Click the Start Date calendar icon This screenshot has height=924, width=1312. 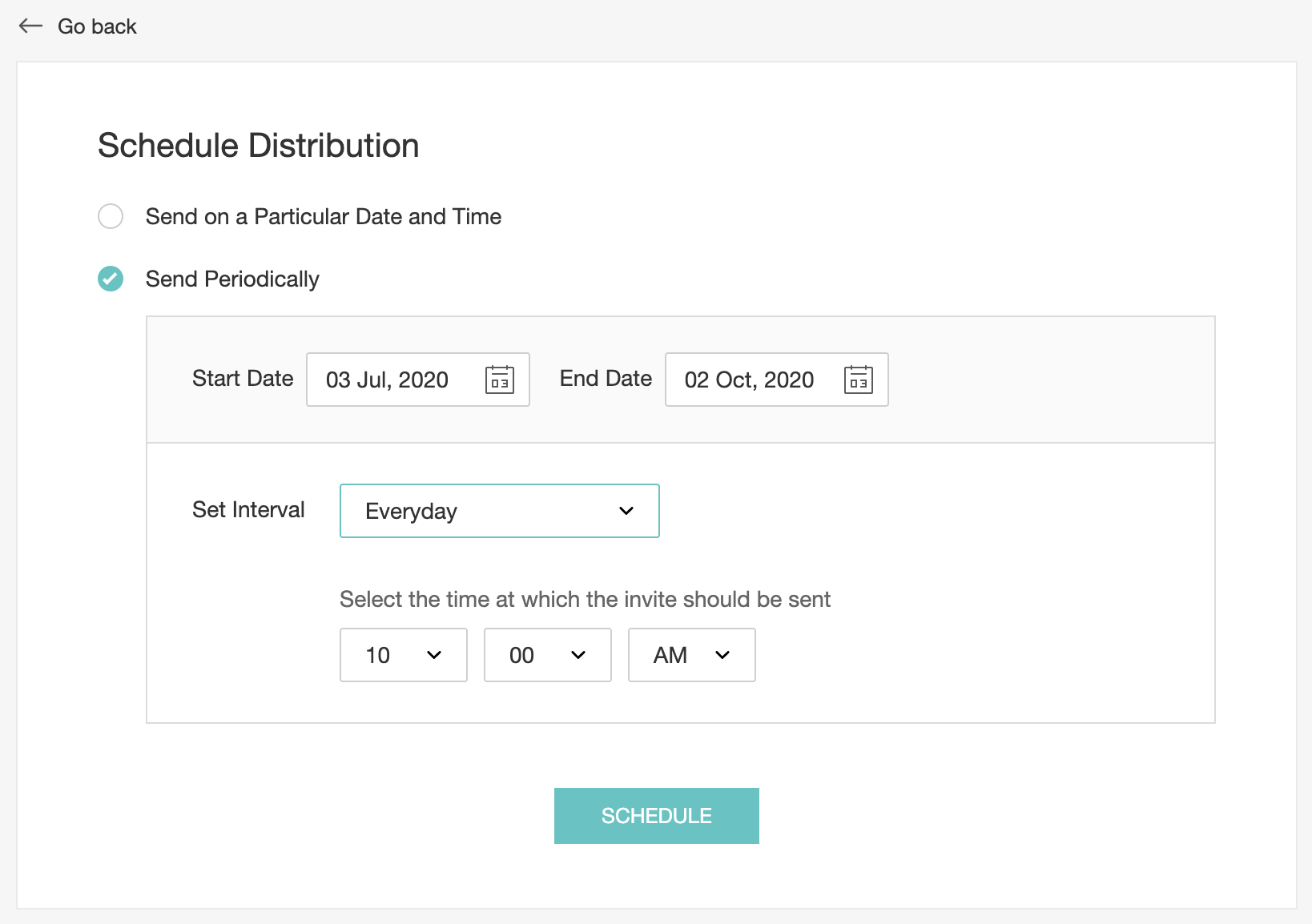[x=501, y=380]
